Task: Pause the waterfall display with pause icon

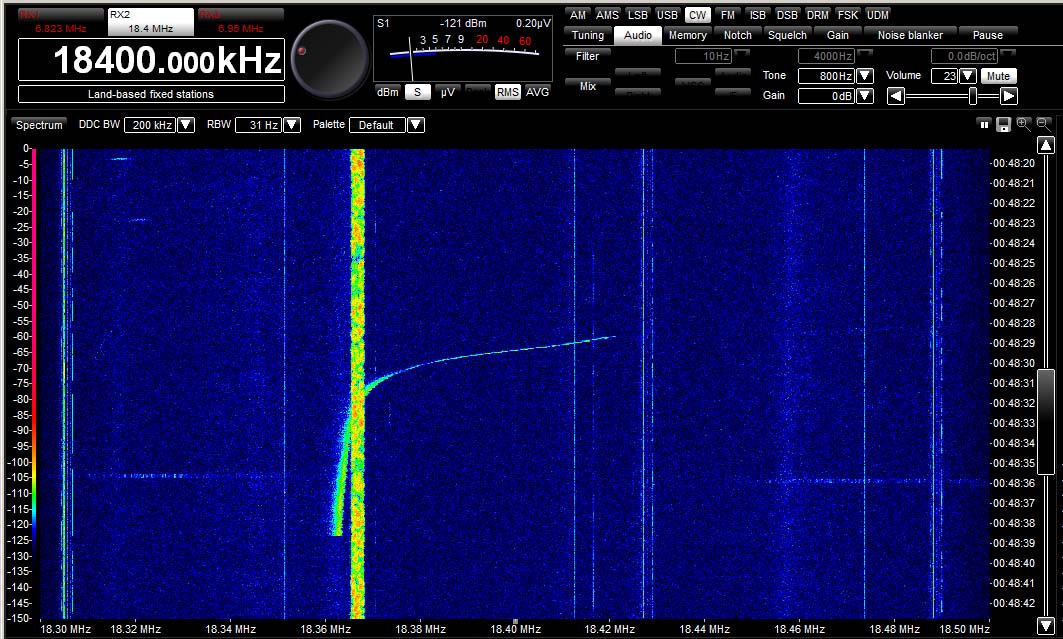Action: point(984,125)
